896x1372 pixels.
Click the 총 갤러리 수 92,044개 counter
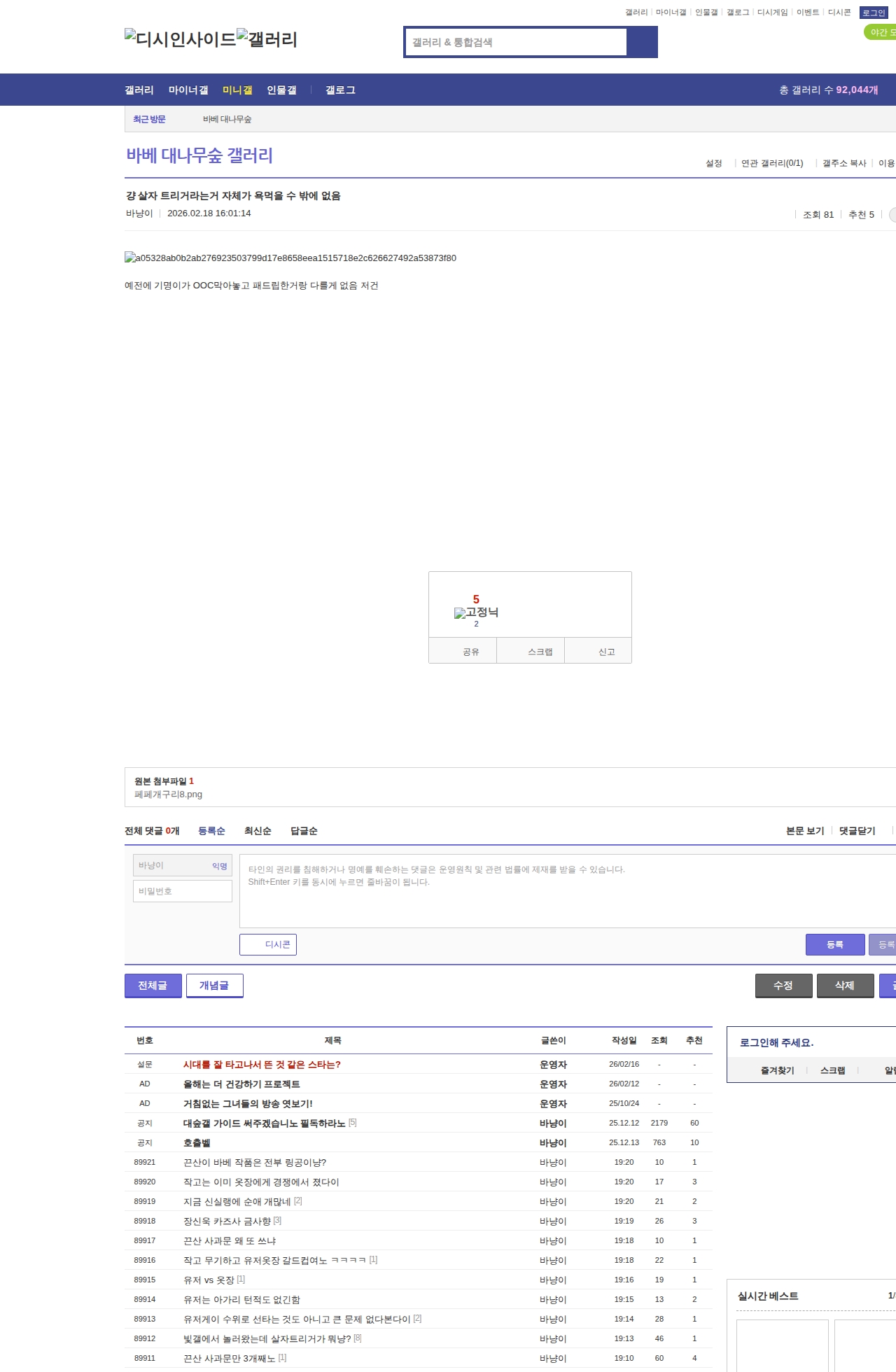click(x=829, y=90)
